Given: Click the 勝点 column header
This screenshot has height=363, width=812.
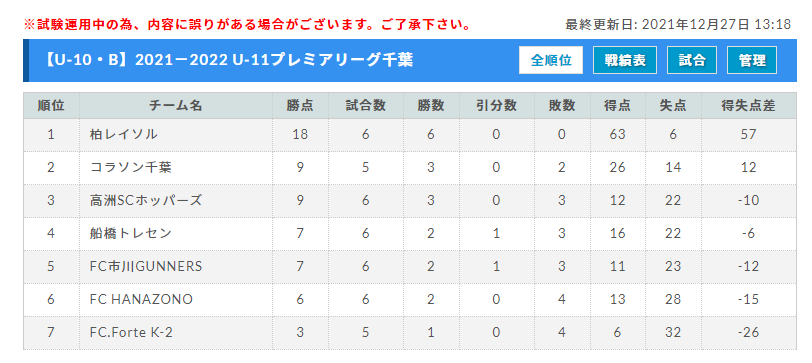Looking at the screenshot, I should coord(300,106).
